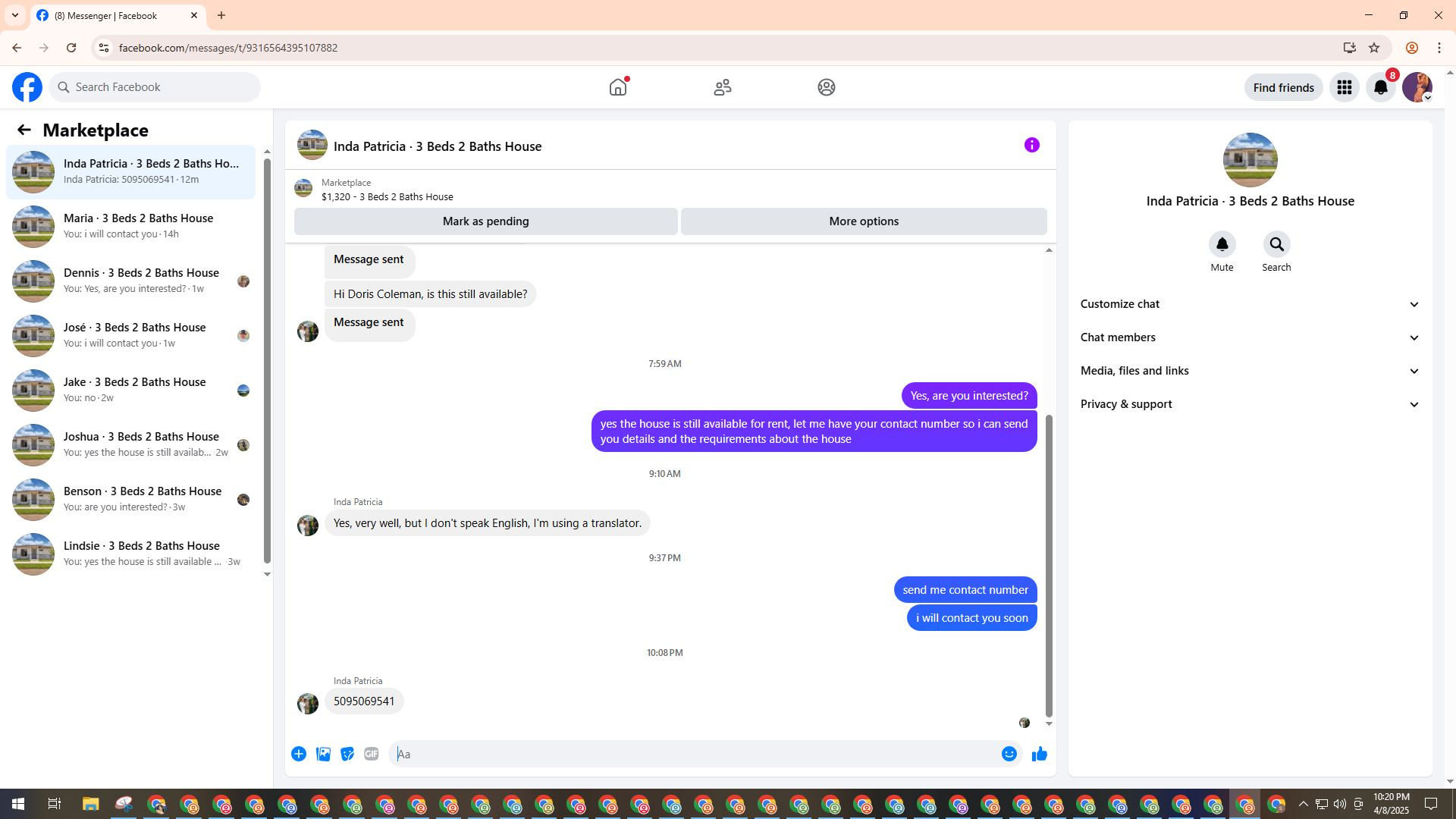Choose a GIF to send

coord(371,754)
